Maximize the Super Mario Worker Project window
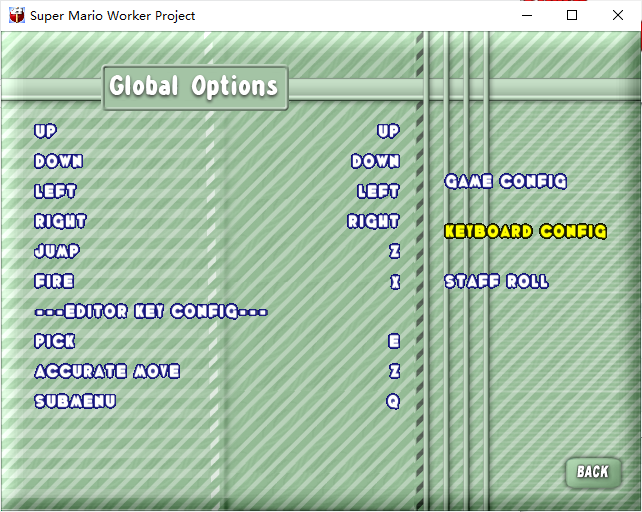 tap(572, 16)
